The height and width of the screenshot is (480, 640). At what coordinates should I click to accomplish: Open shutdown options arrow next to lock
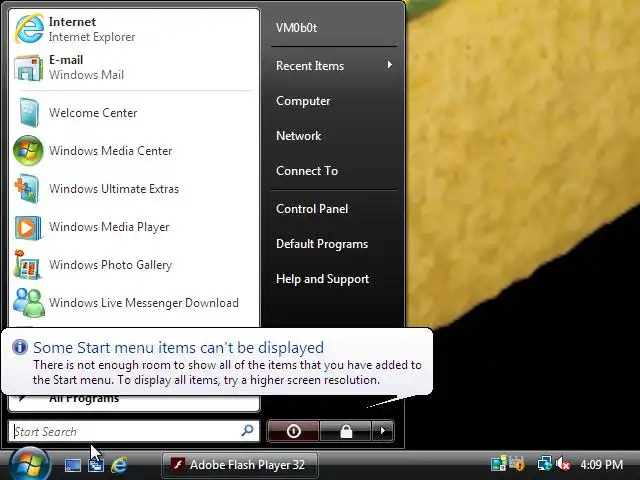(383, 431)
